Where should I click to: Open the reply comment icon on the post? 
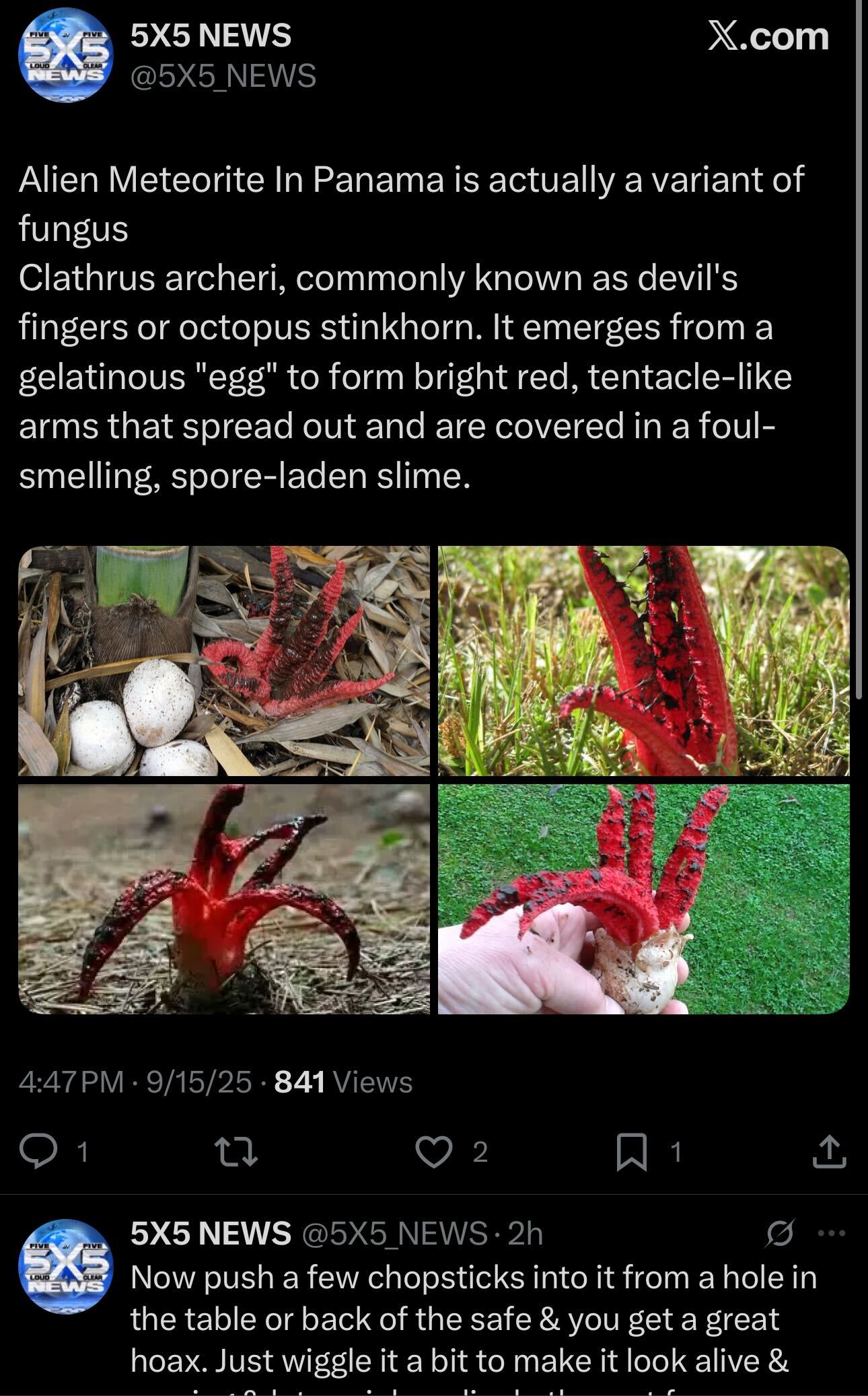39,1152
